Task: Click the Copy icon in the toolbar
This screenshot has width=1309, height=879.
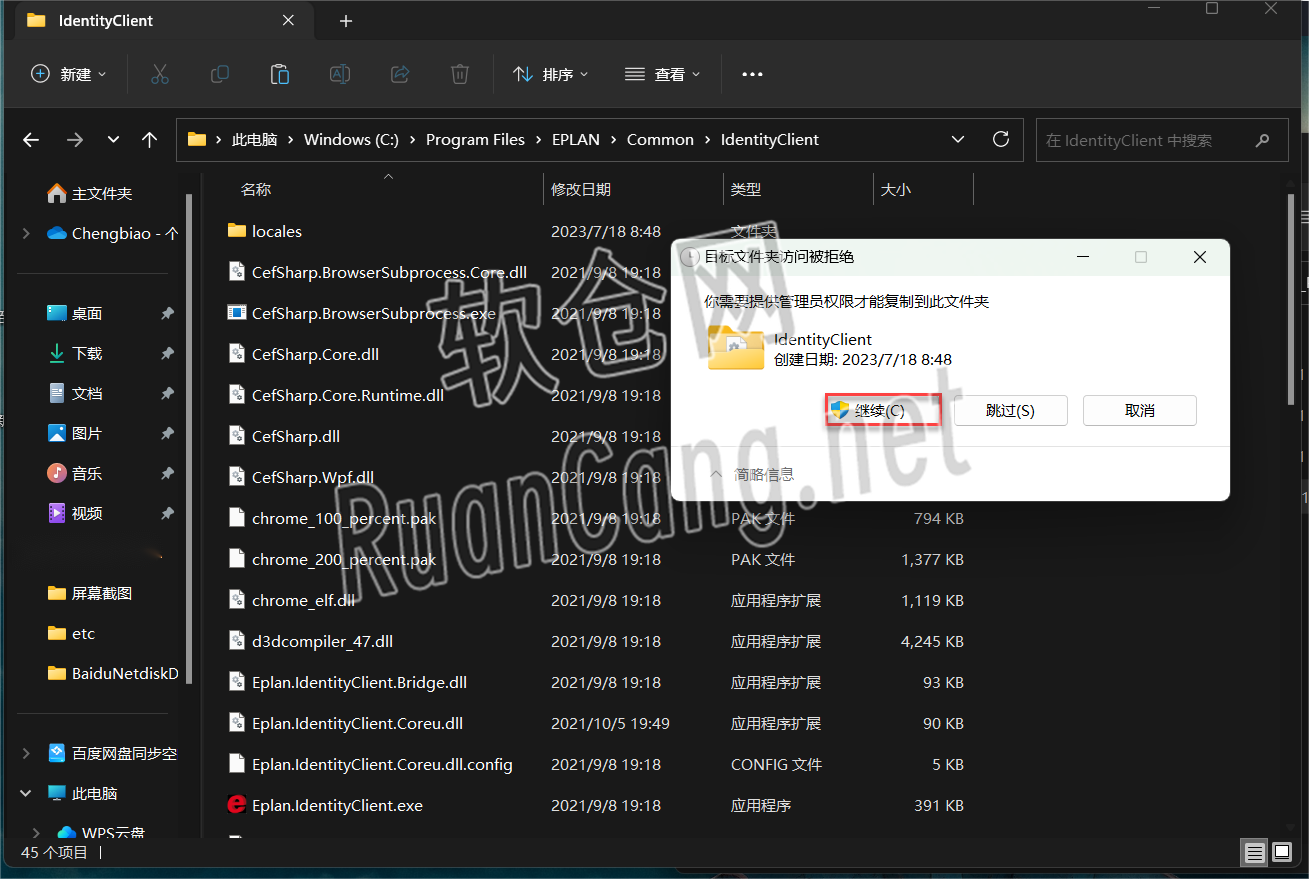Action: tap(219, 73)
